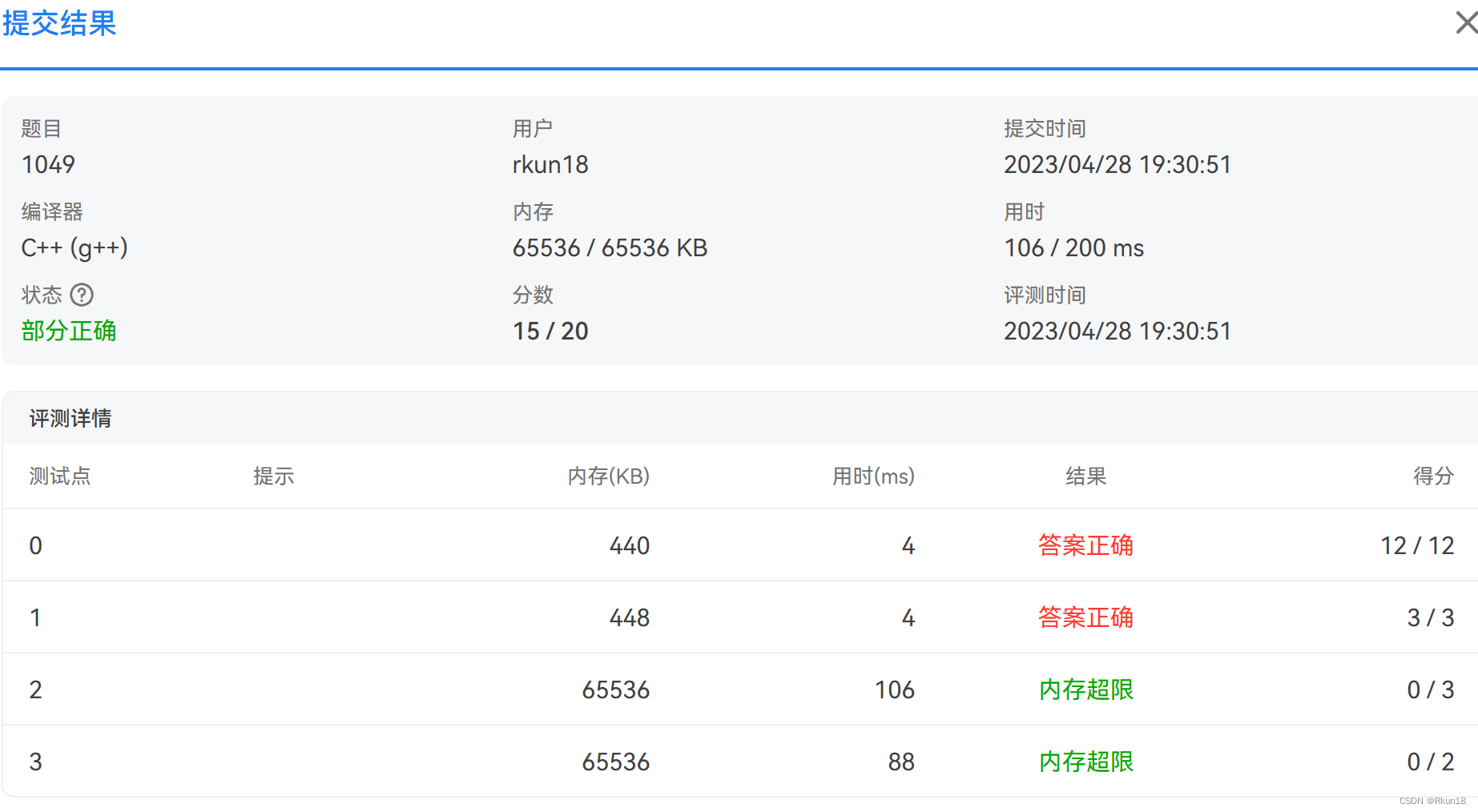1478x812 pixels.
Task: Click the 题目 label
Action: (x=42, y=128)
